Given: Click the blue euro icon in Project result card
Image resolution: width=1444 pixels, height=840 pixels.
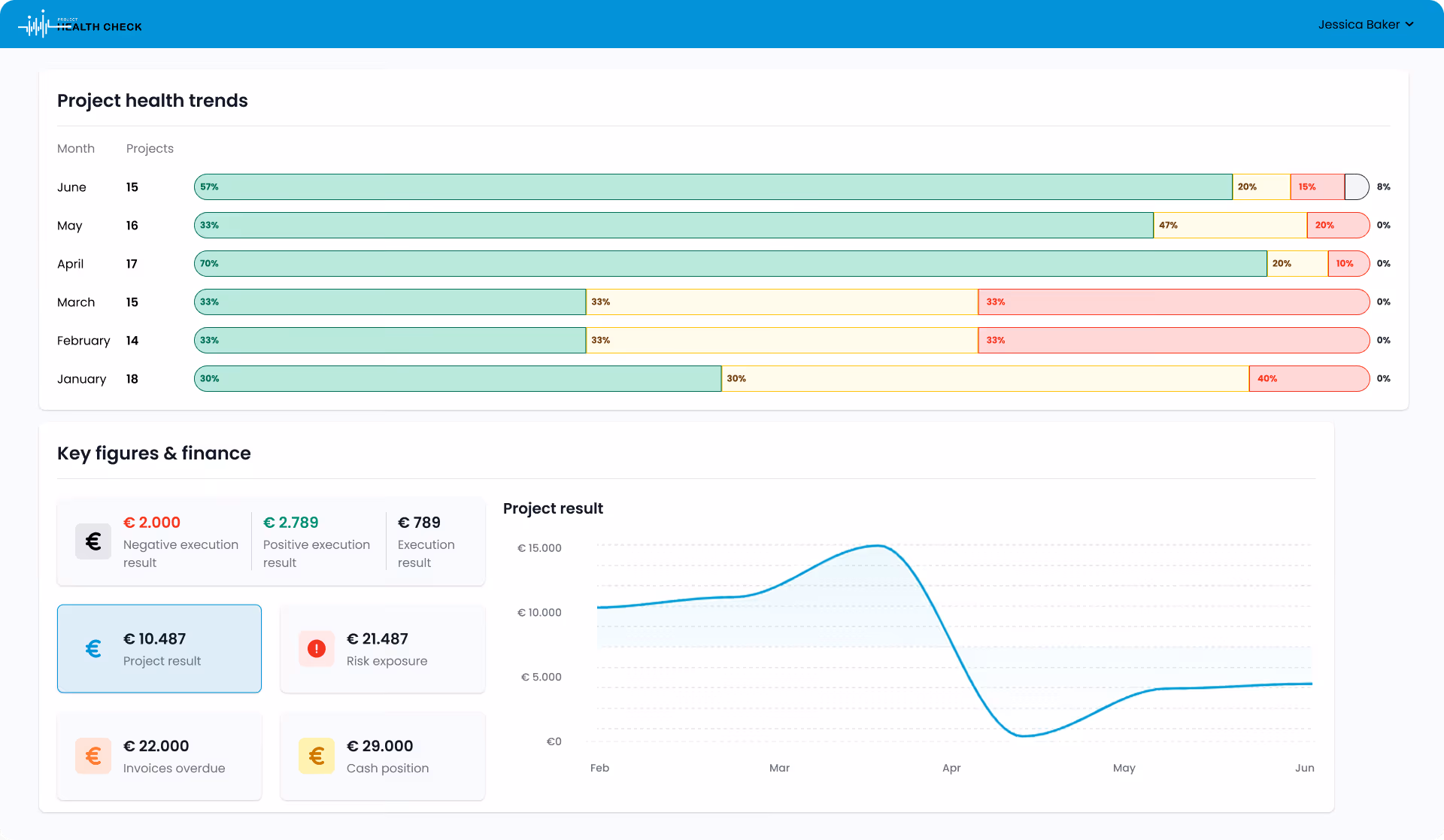Looking at the screenshot, I should click(93, 648).
